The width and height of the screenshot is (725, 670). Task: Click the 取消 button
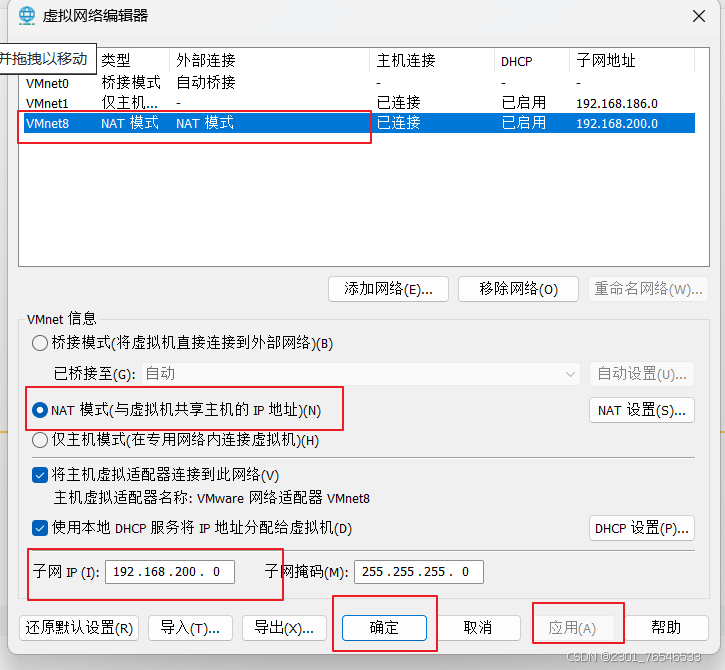[x=478, y=628]
